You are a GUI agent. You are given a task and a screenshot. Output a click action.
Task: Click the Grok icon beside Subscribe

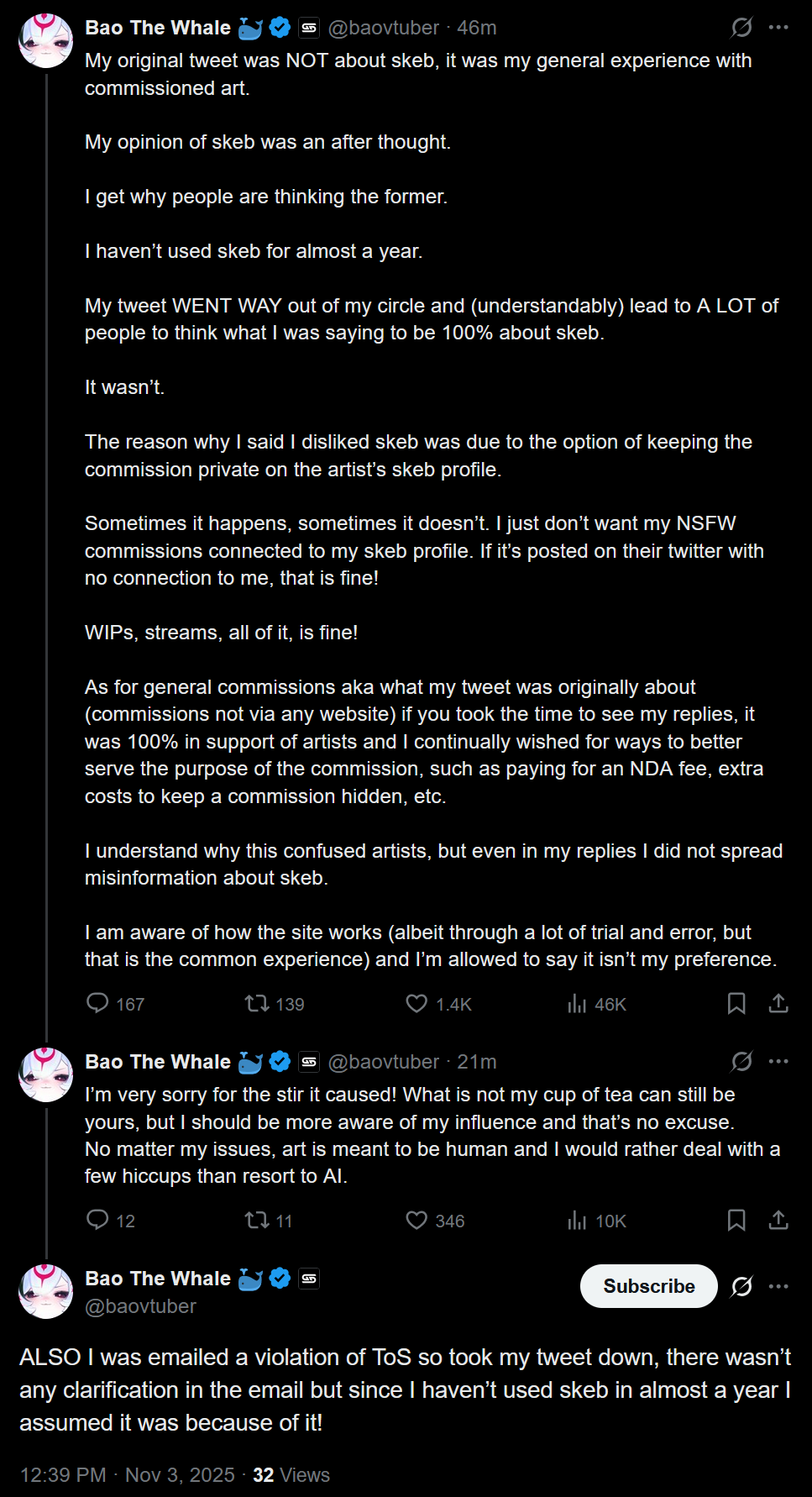(x=741, y=1286)
